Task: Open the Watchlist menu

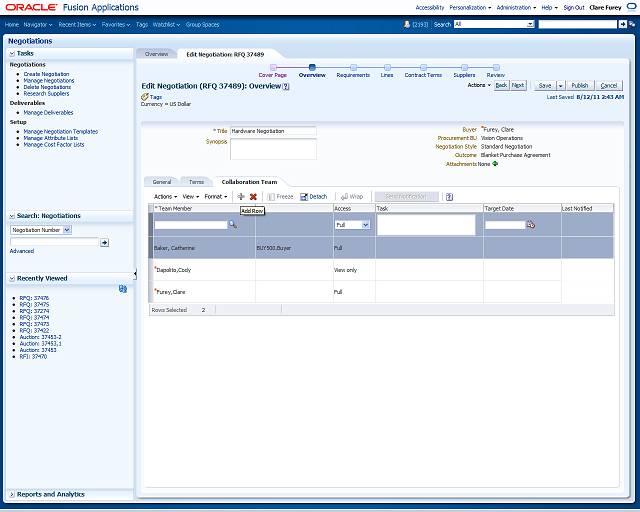Action: pos(166,24)
